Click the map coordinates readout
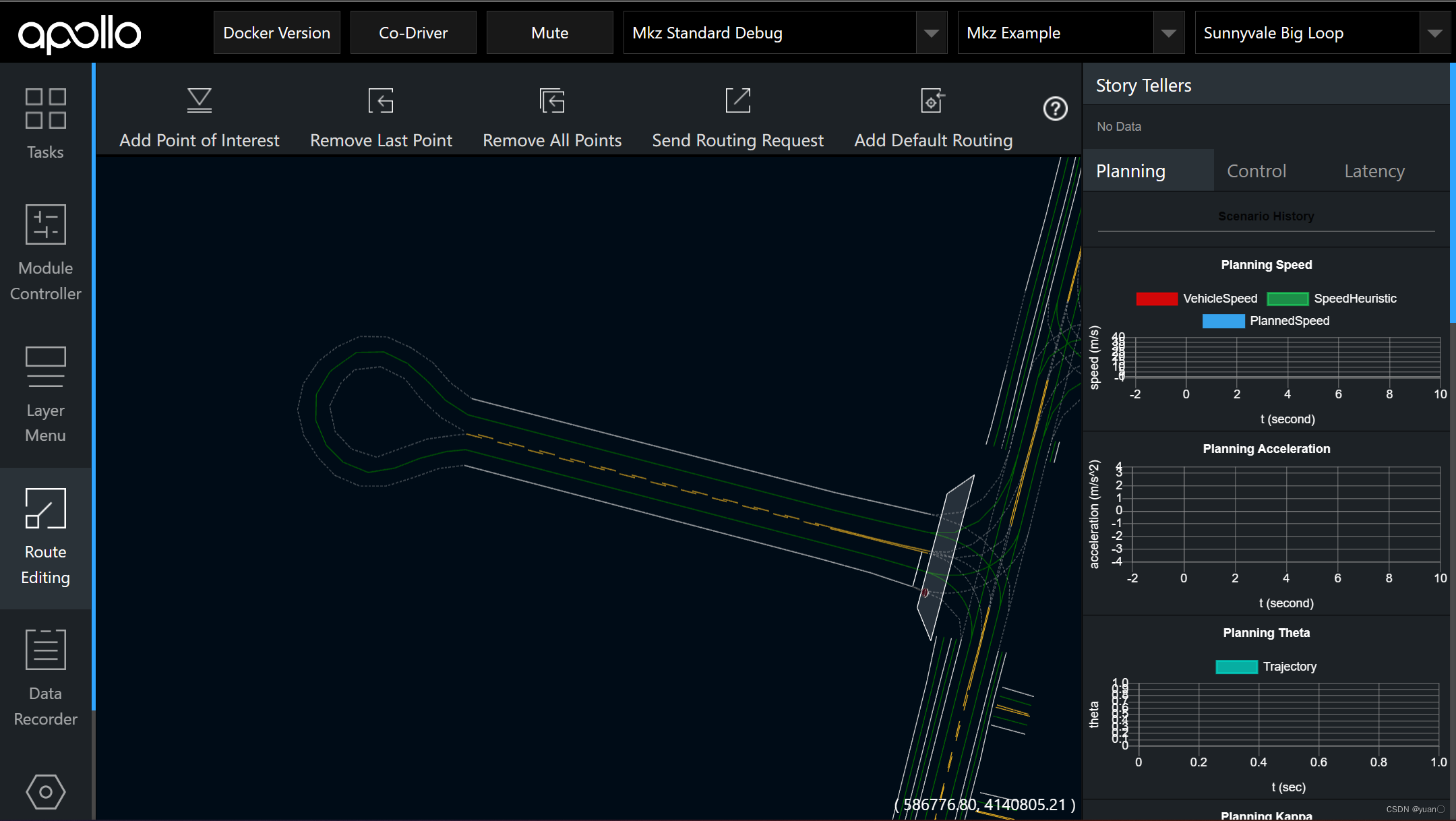The height and width of the screenshot is (821, 1456). (985, 804)
